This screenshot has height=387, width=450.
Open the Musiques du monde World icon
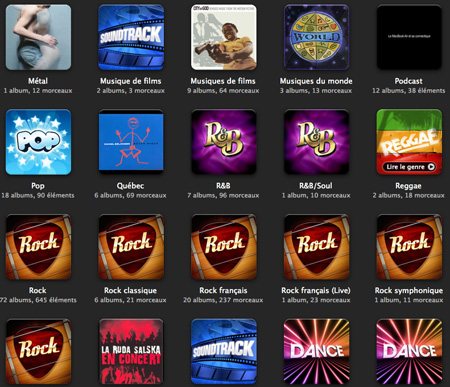point(316,37)
